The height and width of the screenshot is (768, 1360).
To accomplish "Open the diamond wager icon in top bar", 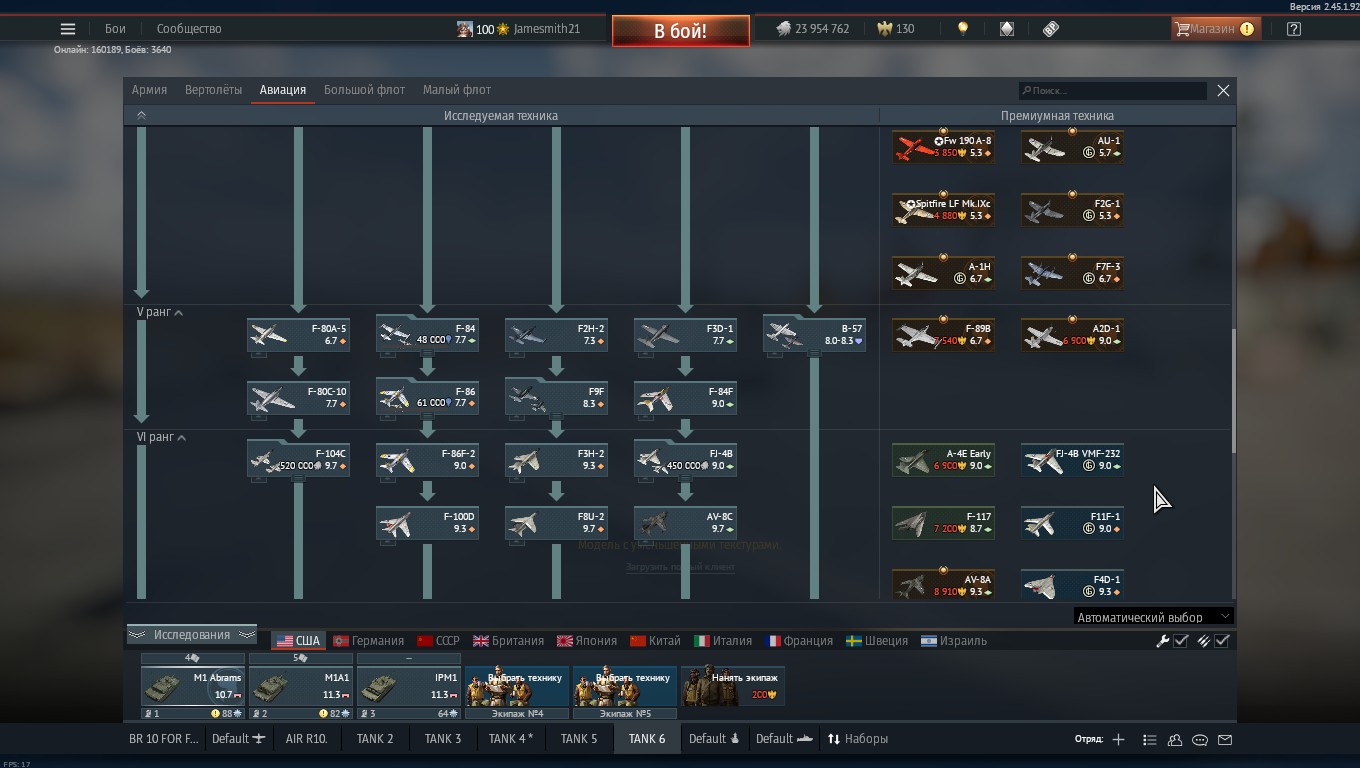I will click(1007, 29).
